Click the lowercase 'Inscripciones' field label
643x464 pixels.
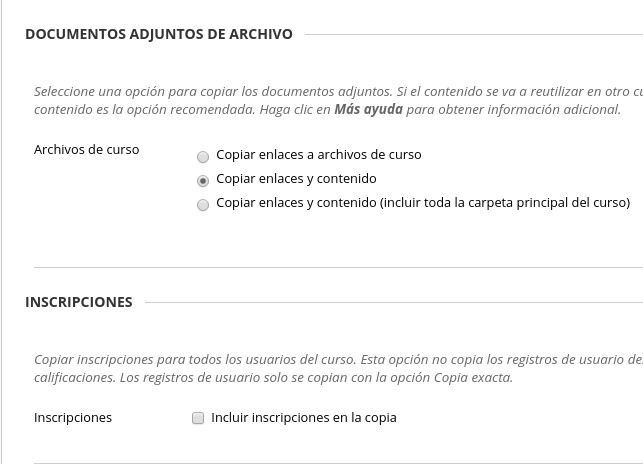pos(73,418)
